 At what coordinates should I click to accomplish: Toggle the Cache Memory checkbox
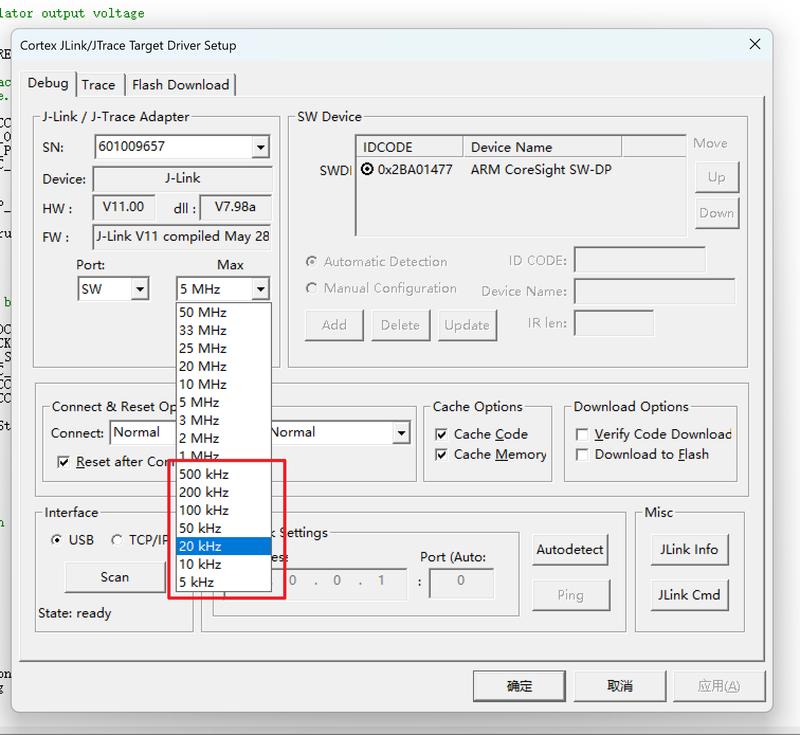[441, 454]
